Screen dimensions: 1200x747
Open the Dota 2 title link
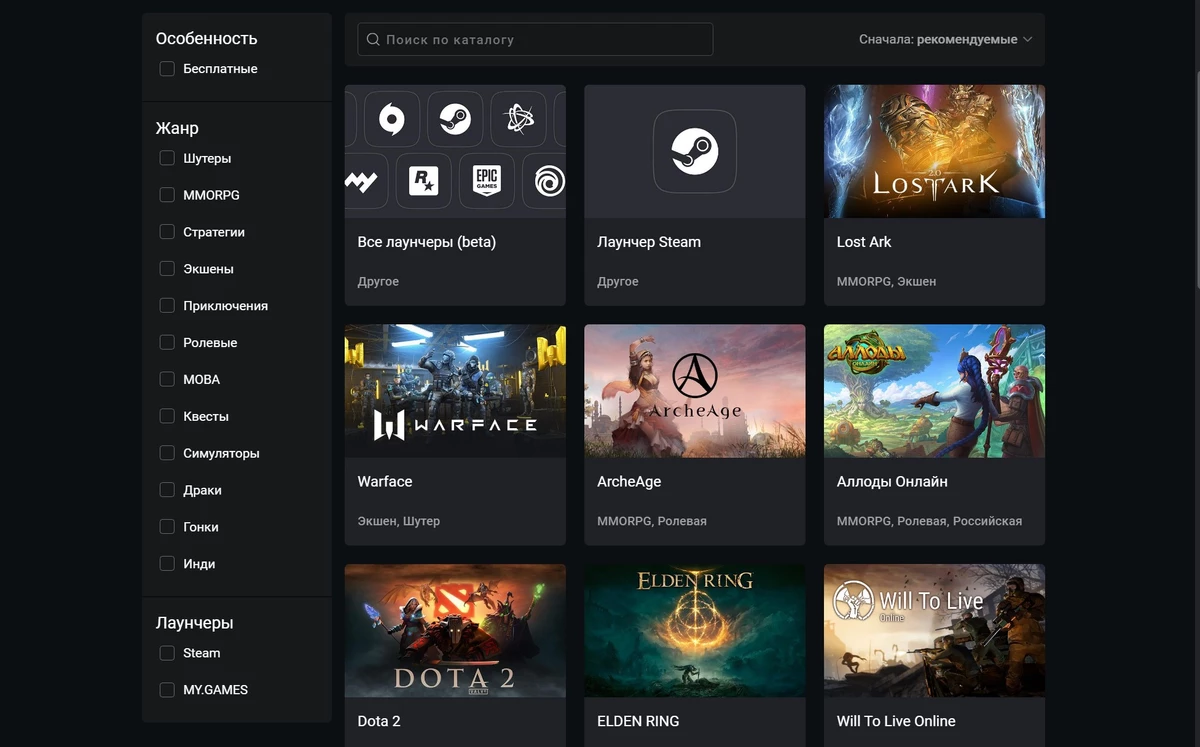379,721
